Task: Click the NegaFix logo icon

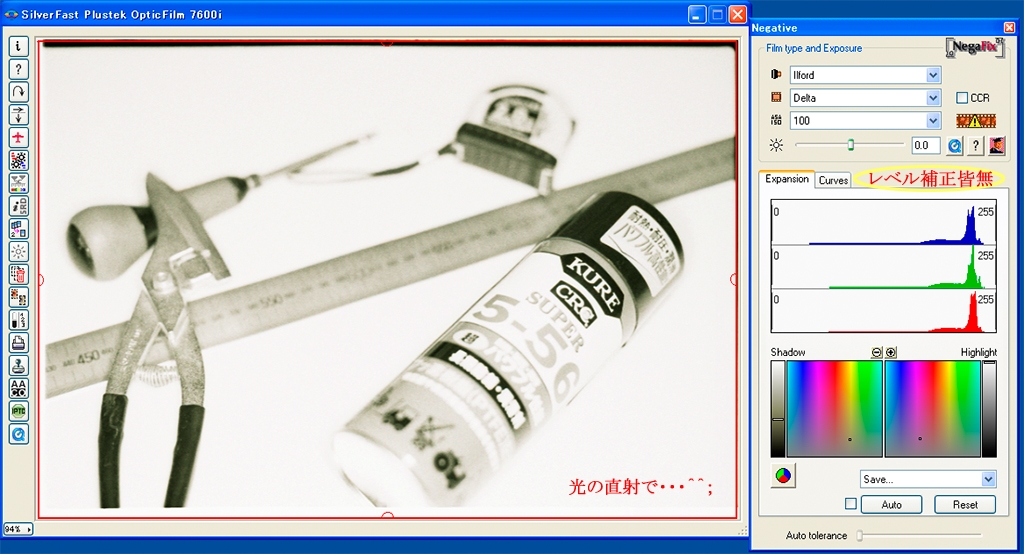Action: [x=974, y=48]
